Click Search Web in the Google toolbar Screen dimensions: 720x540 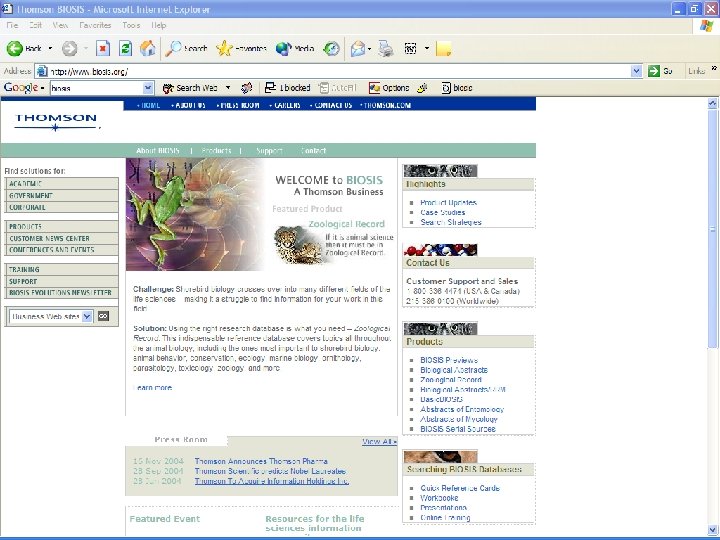pyautogui.click(x=190, y=88)
